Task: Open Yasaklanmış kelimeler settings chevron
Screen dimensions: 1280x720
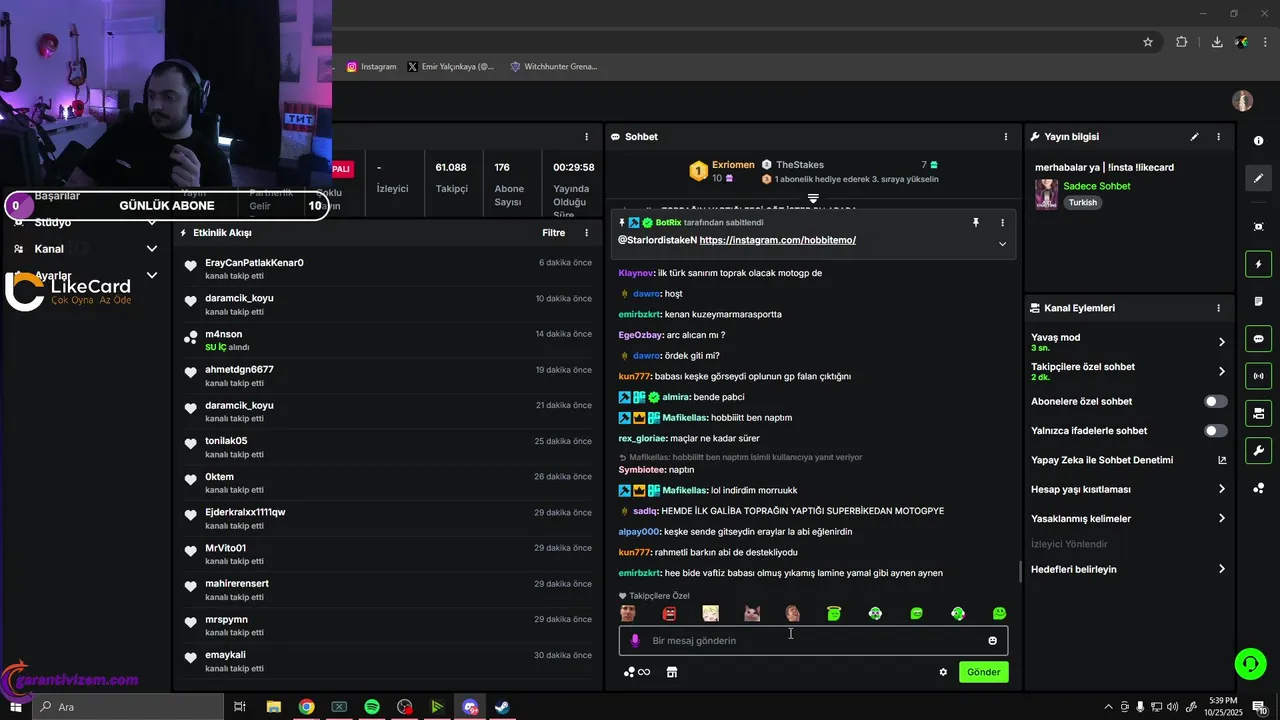Action: click(x=1221, y=518)
